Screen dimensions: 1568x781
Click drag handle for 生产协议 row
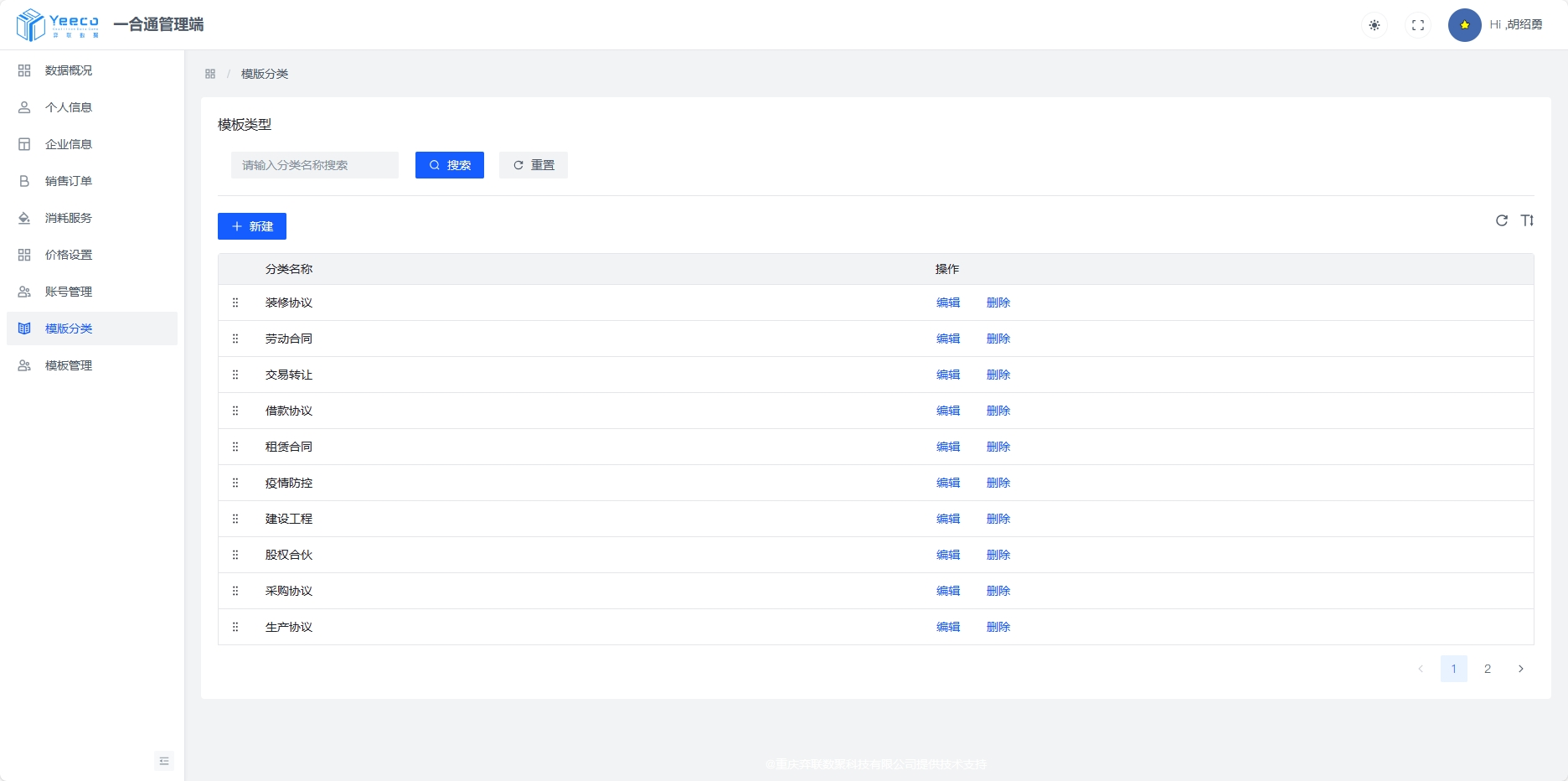coord(235,627)
